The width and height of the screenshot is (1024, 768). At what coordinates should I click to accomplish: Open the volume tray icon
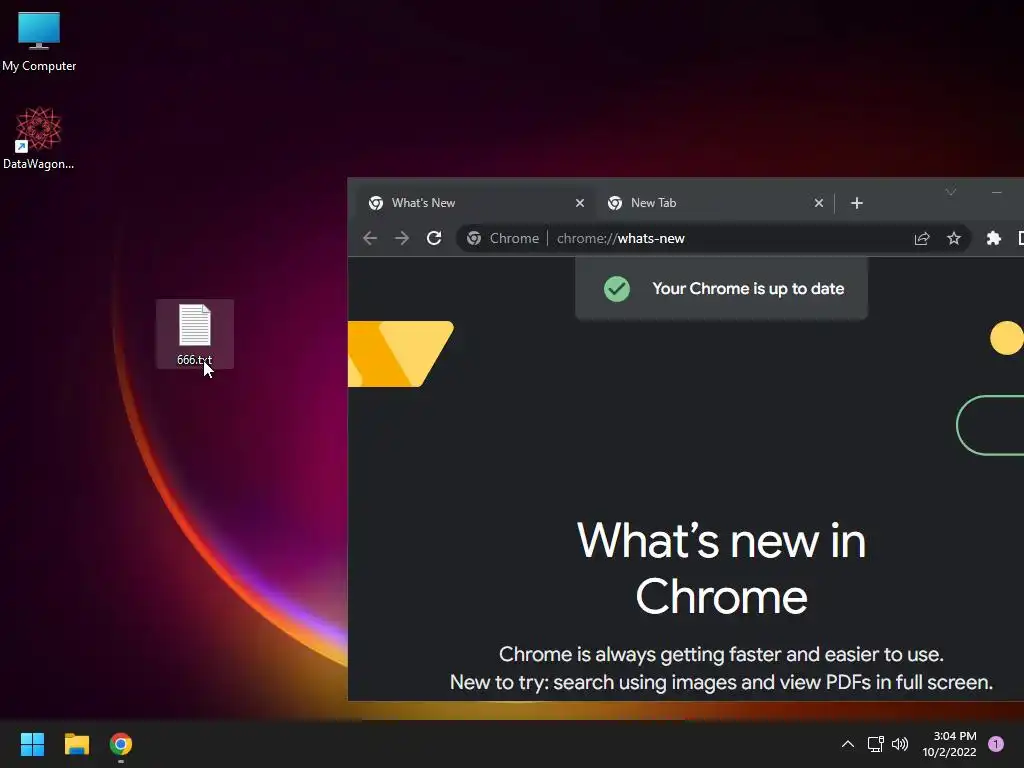pos(900,744)
